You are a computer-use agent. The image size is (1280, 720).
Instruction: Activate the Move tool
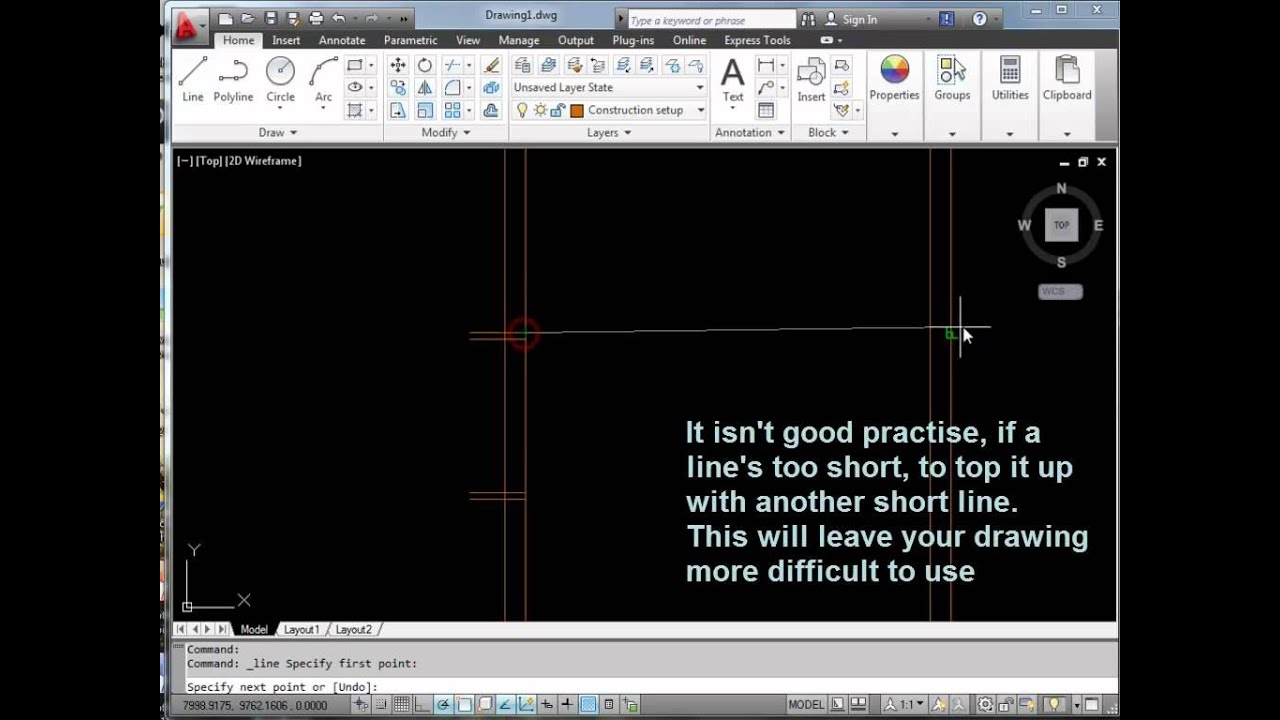pyautogui.click(x=398, y=65)
